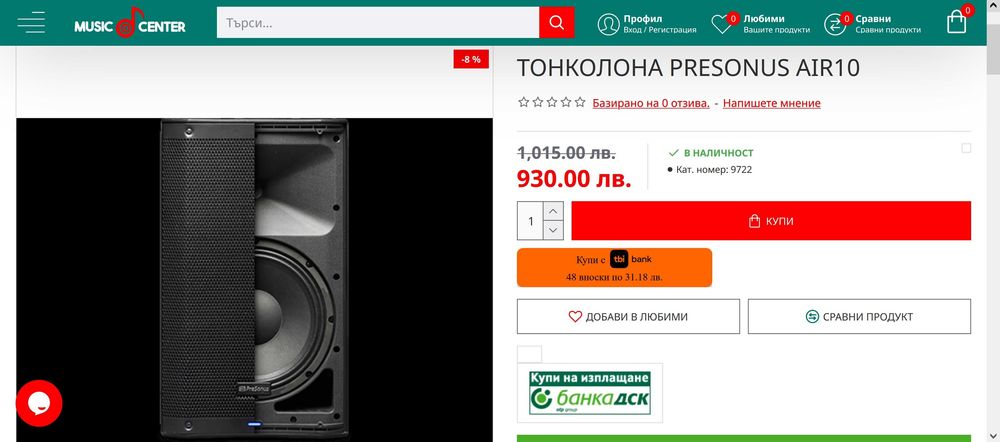Viewport: 1000px width, 442px height.
Task: Open the red chat bubble widget
Action: pyautogui.click(x=39, y=403)
